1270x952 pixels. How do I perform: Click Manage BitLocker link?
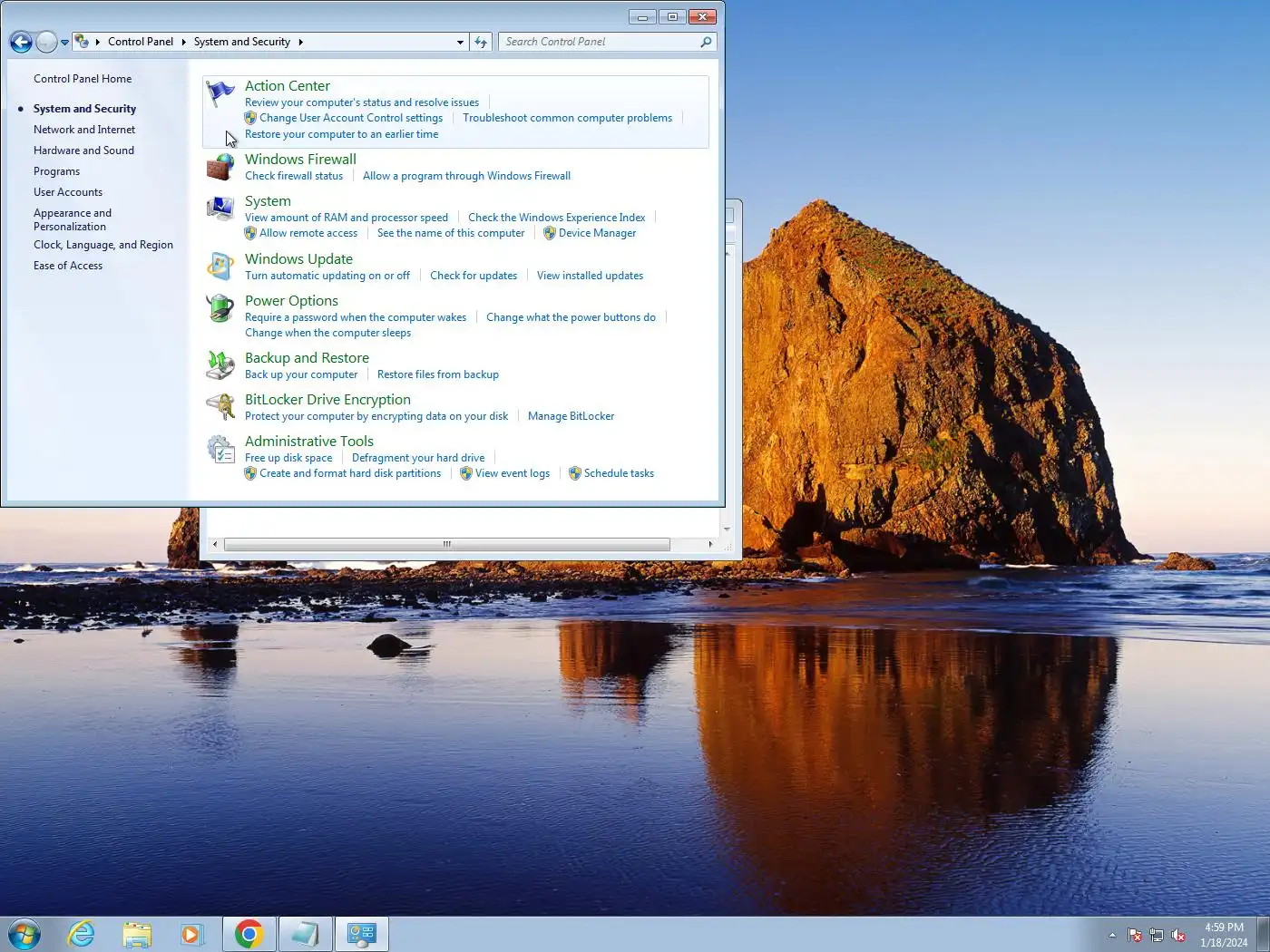click(571, 416)
